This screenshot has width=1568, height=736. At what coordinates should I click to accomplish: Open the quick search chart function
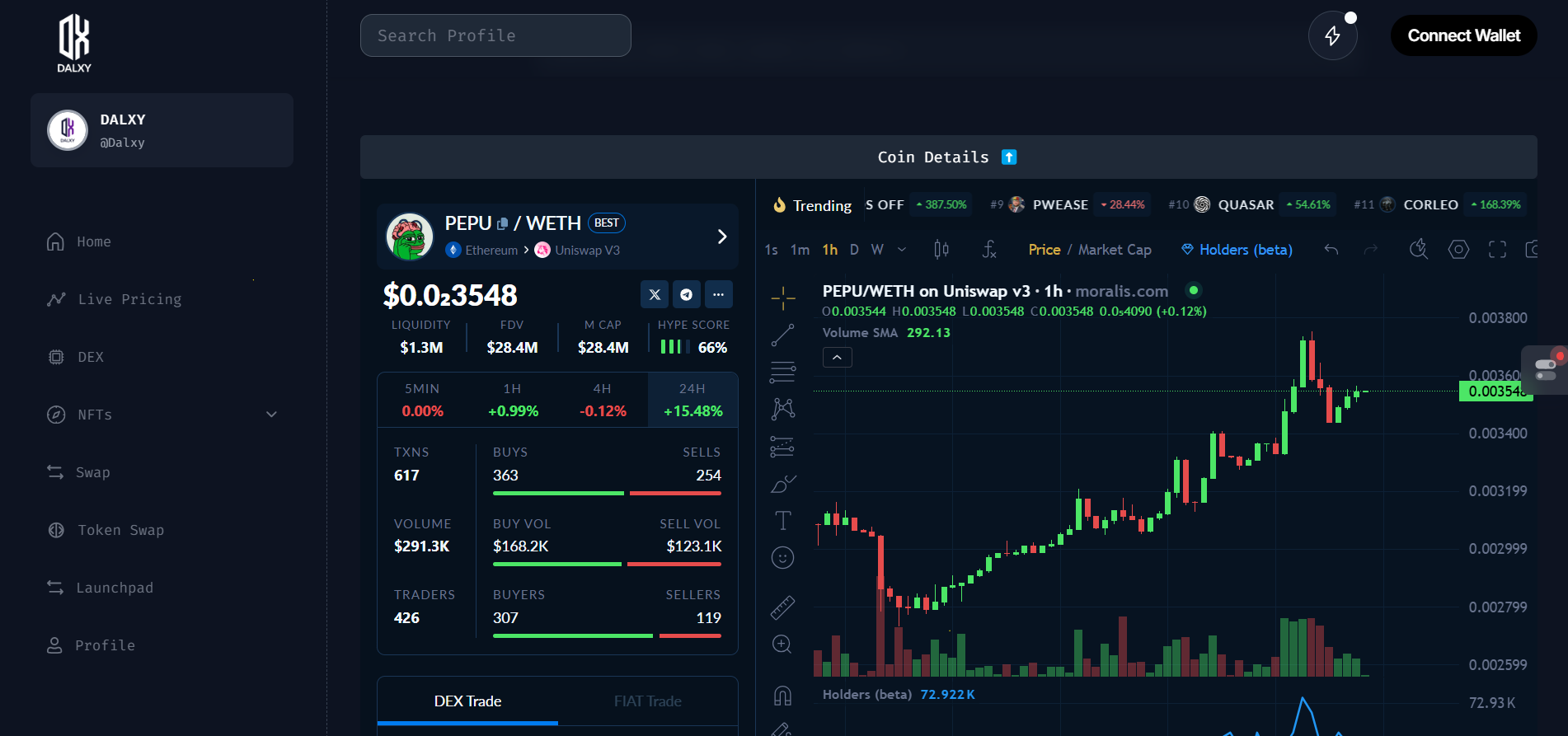1418,249
